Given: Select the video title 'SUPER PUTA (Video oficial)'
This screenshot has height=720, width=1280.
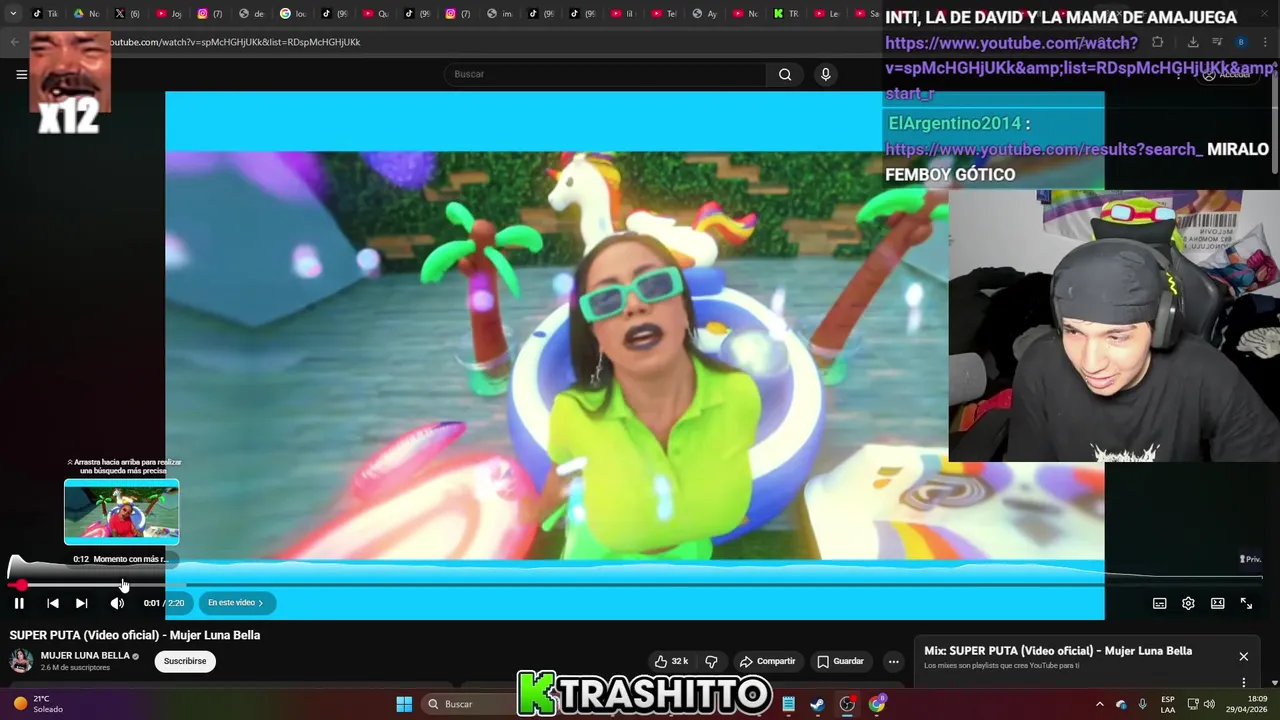Looking at the screenshot, I should point(135,635).
